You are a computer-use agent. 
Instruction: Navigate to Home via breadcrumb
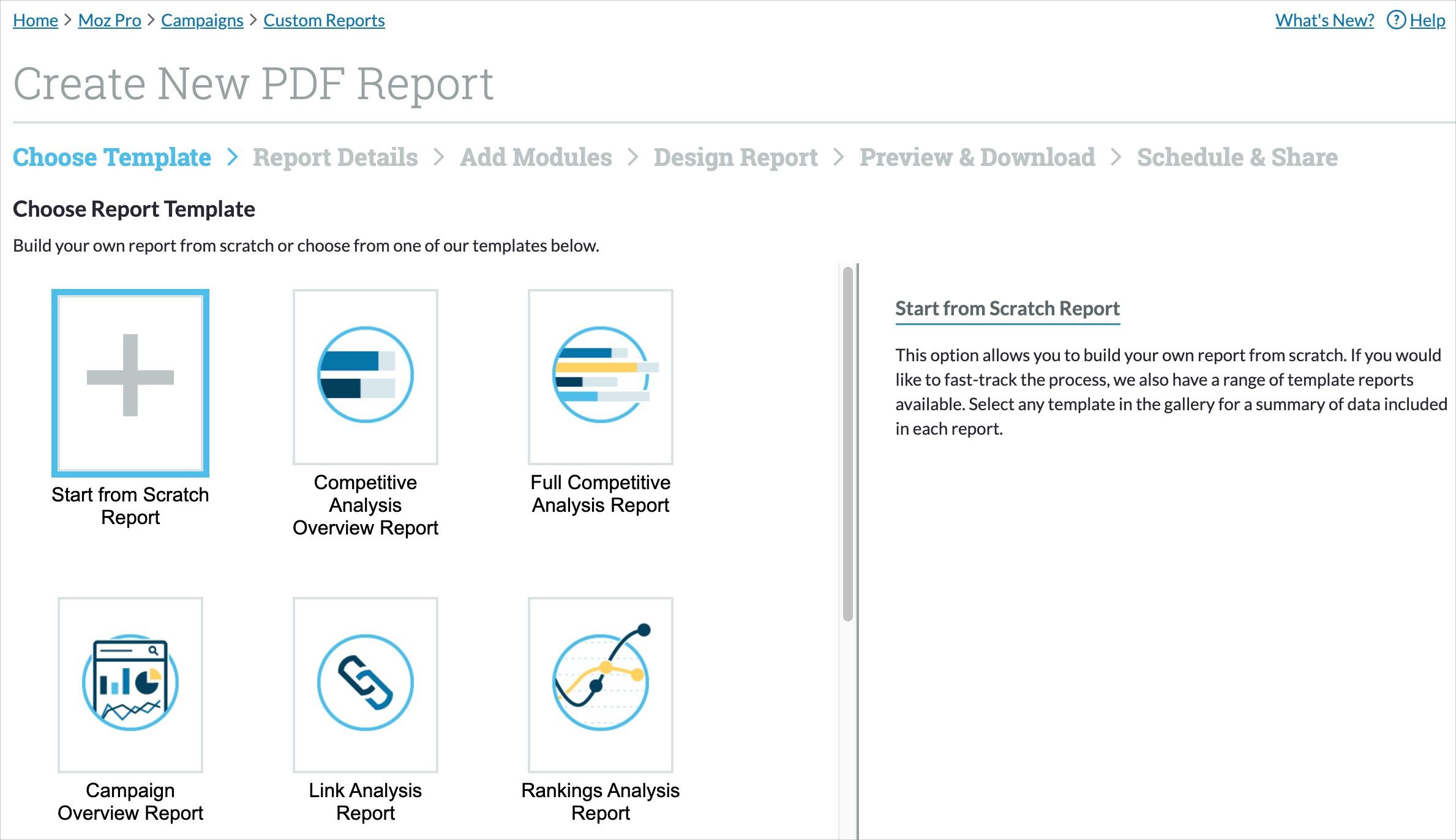(34, 20)
